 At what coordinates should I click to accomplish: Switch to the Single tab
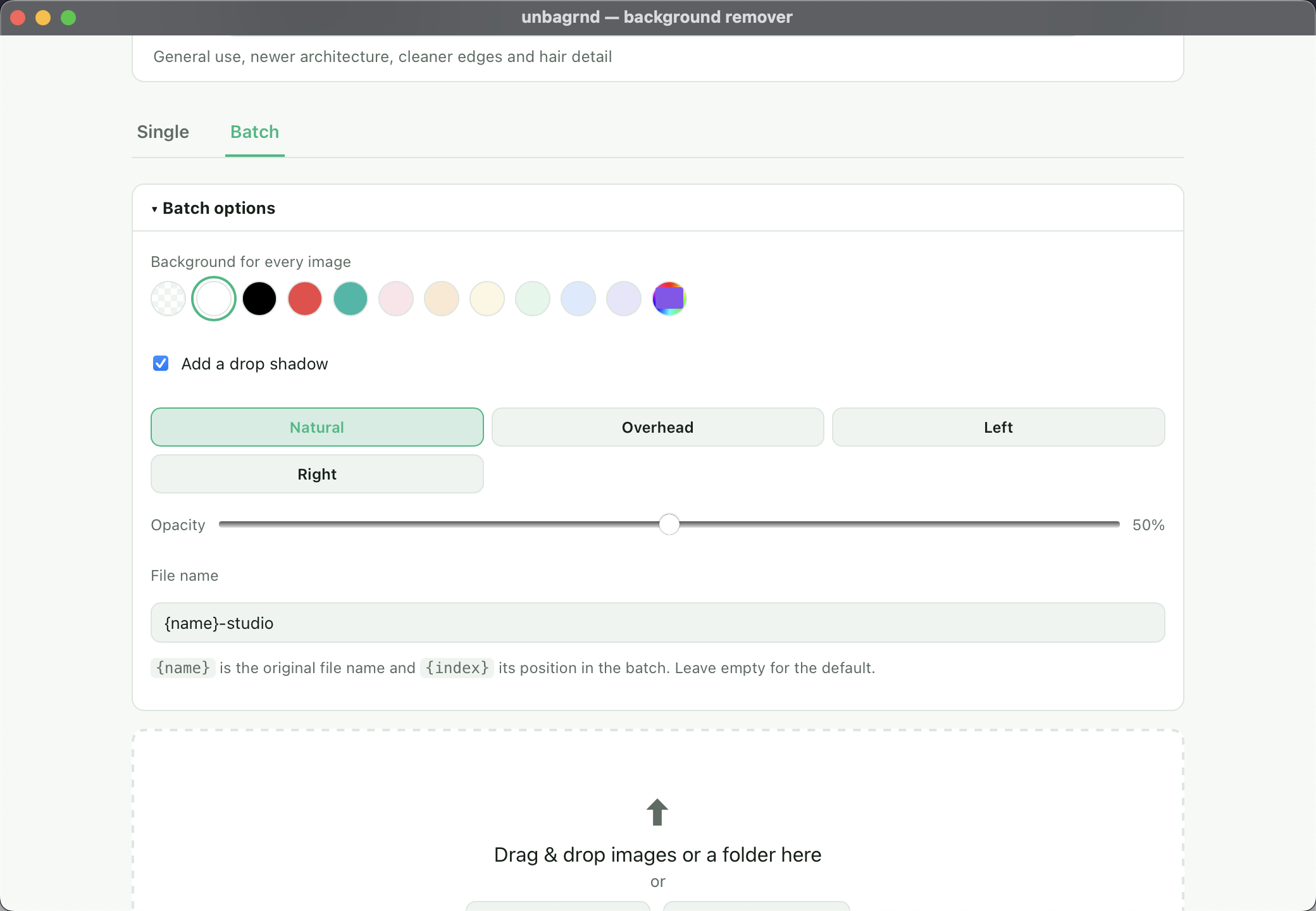pyautogui.click(x=163, y=132)
